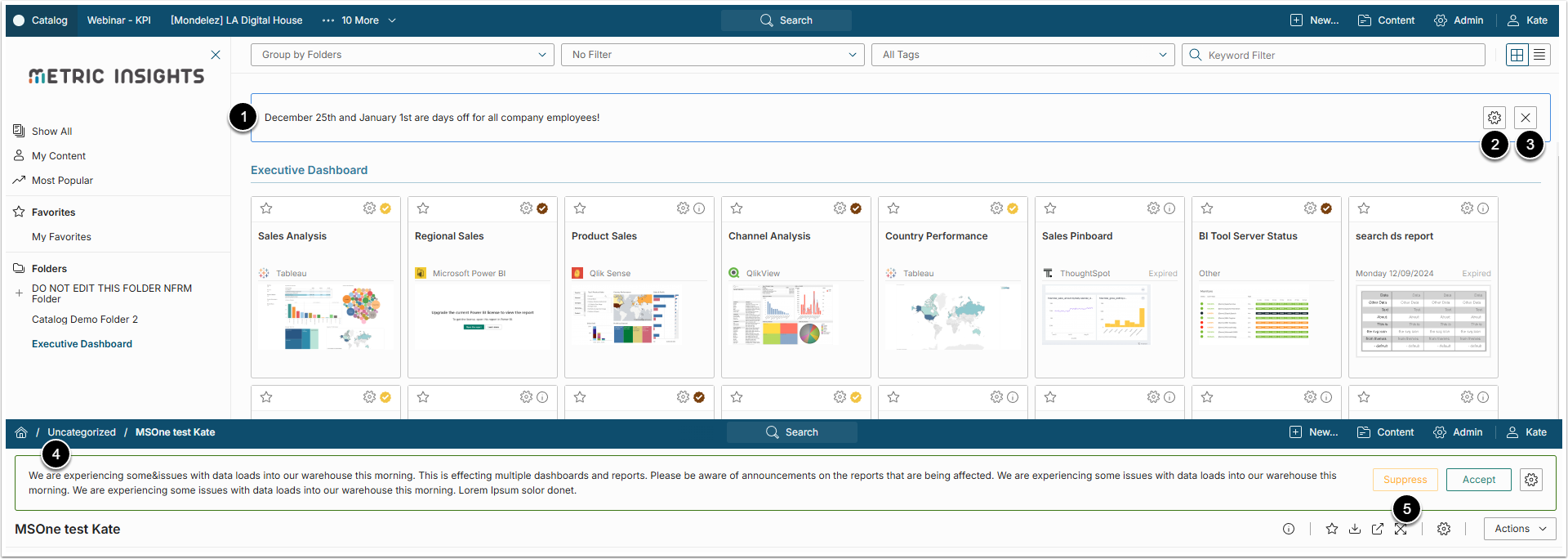Click the Keyword Filter input field
The height and width of the screenshot is (559, 1568).
coord(1339,55)
